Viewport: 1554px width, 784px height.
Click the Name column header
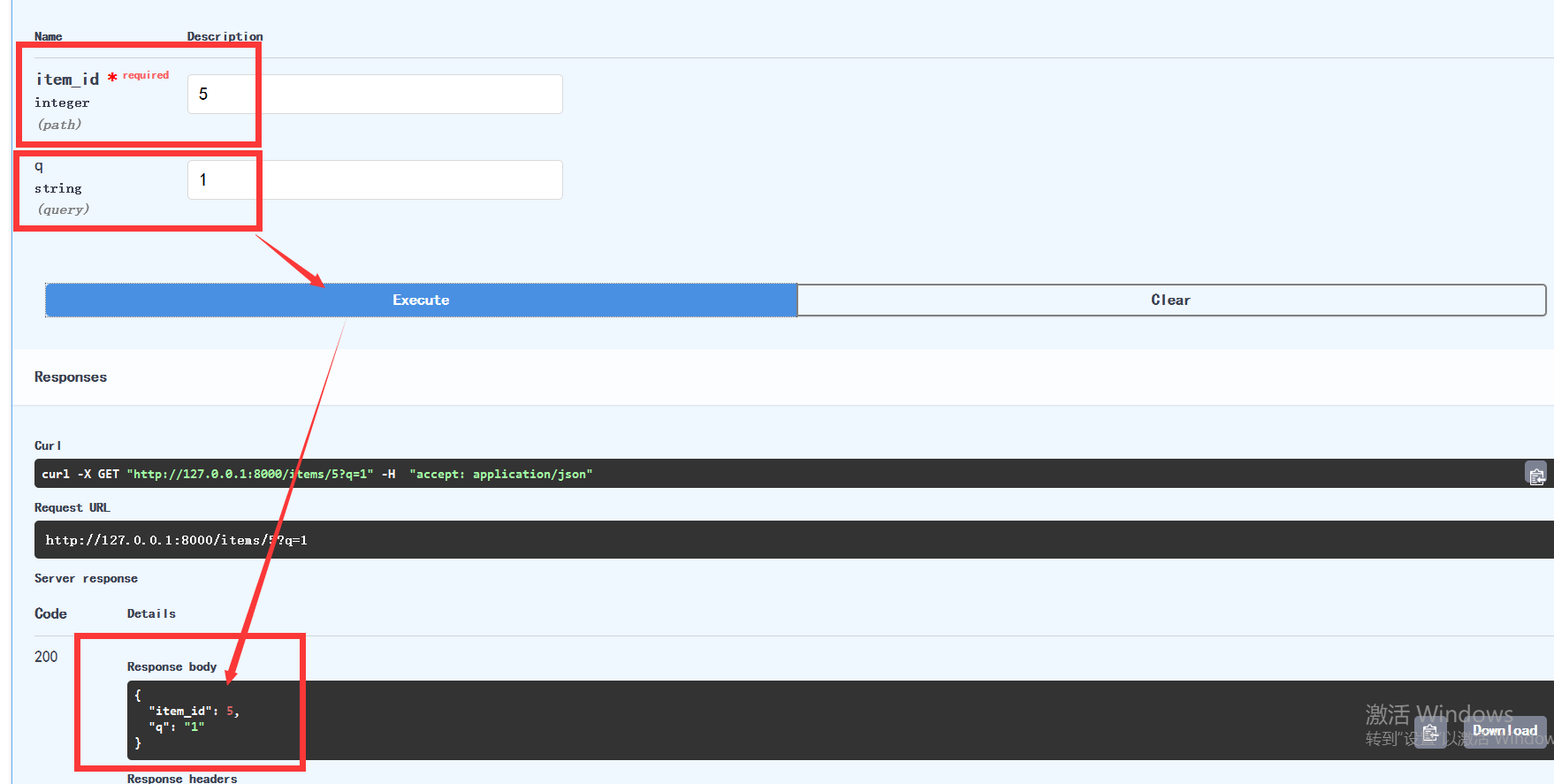click(49, 36)
